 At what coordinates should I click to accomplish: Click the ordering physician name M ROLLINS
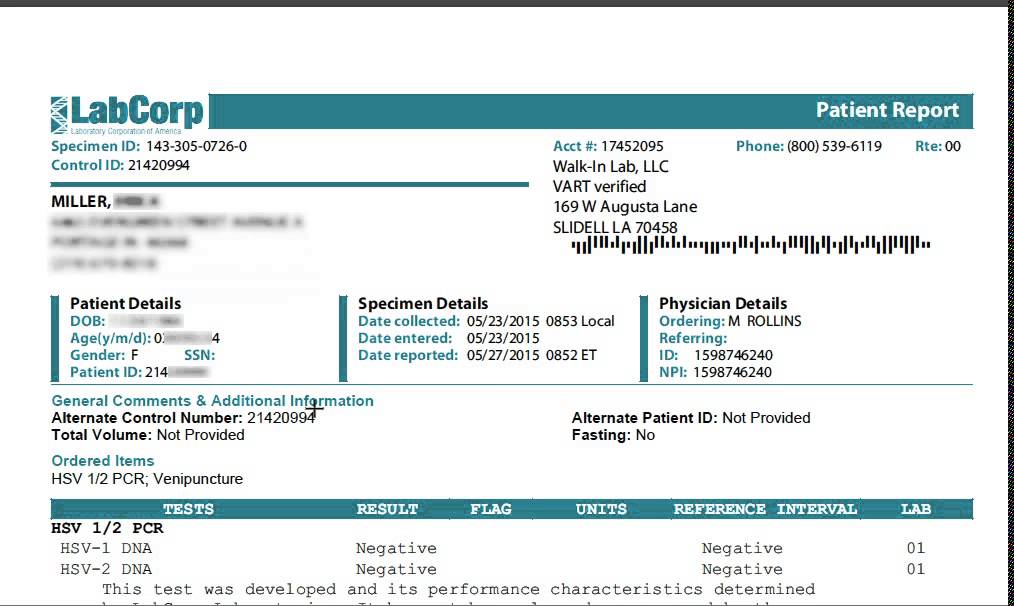(x=765, y=321)
